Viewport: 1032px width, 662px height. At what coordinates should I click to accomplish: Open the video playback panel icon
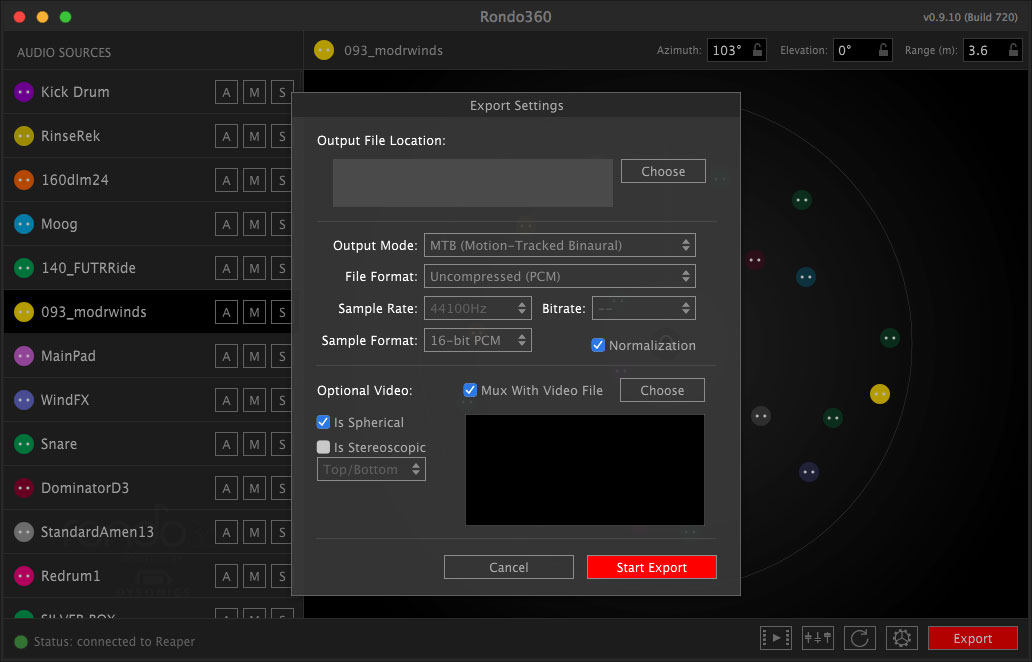pos(776,638)
